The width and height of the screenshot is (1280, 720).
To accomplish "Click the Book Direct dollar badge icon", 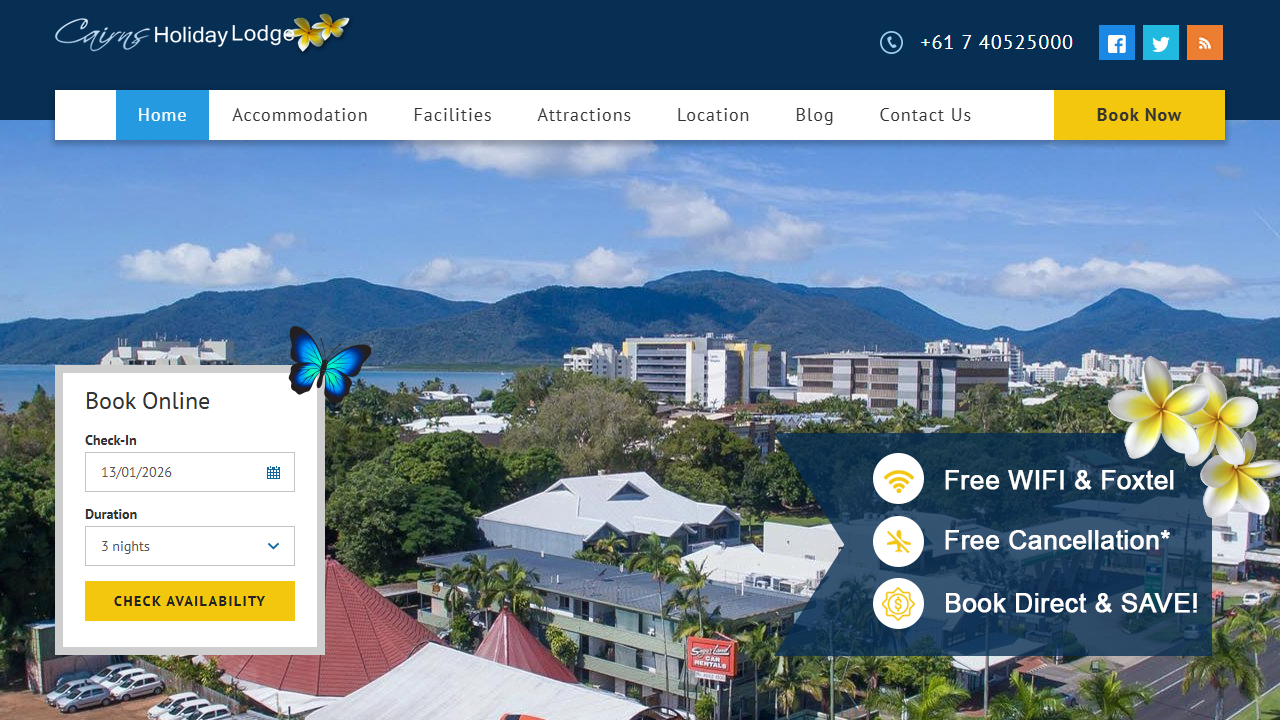I will tap(898, 604).
